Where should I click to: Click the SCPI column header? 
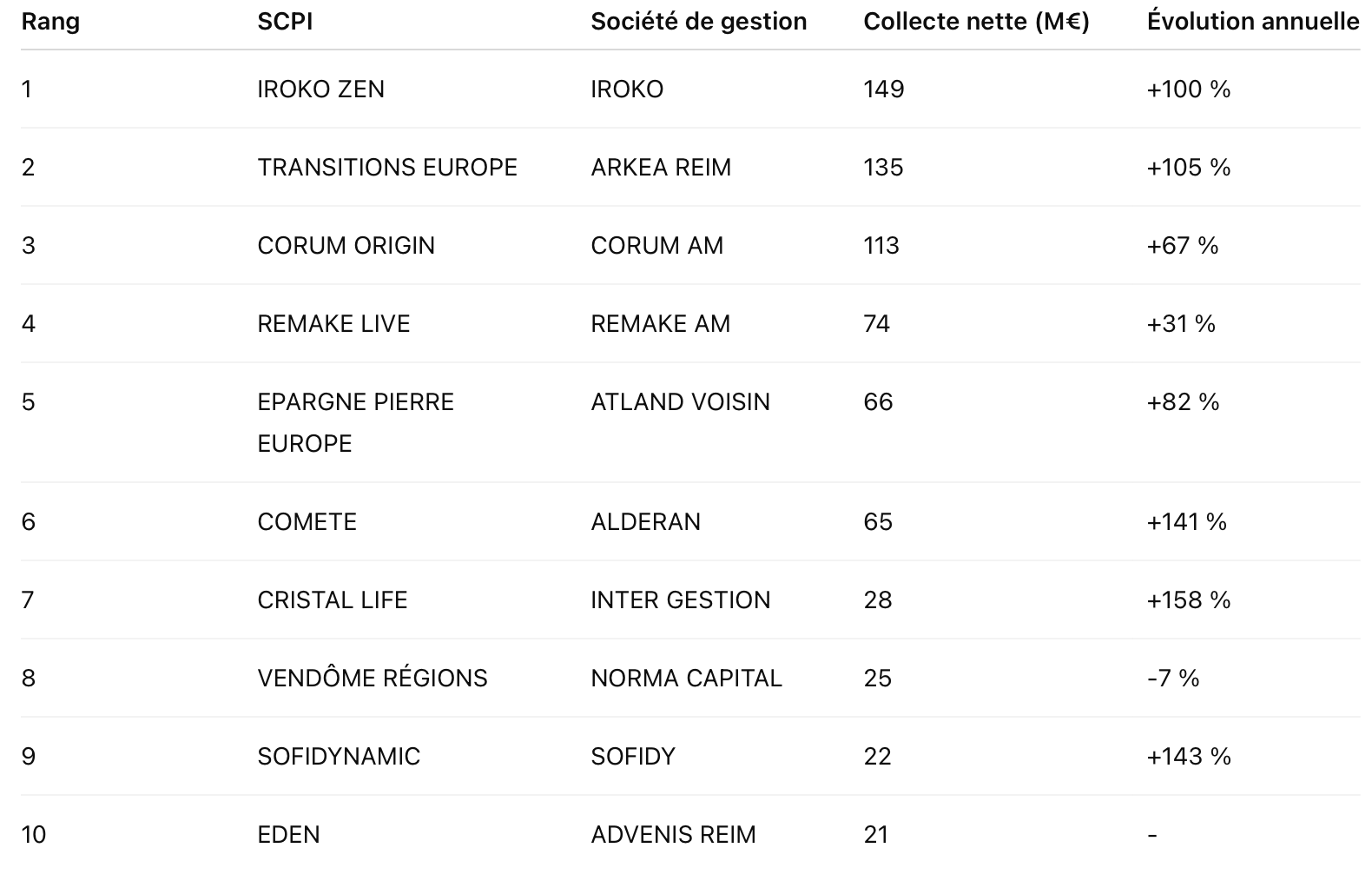(285, 22)
